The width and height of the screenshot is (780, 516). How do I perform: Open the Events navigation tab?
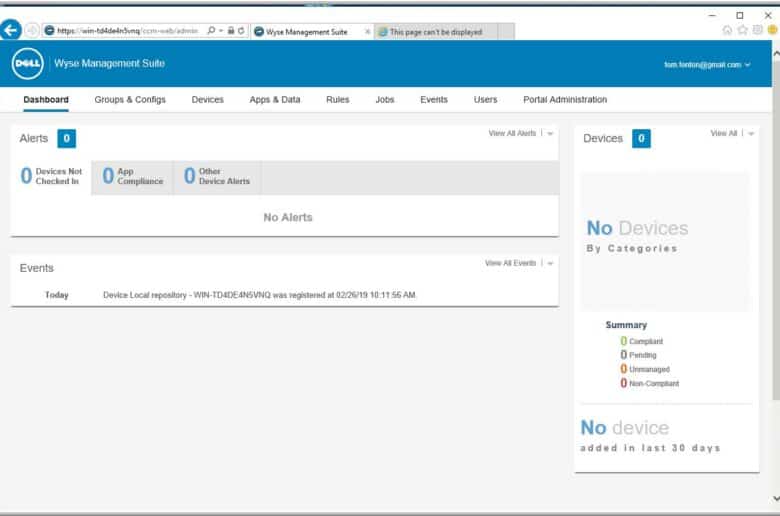coord(434,100)
